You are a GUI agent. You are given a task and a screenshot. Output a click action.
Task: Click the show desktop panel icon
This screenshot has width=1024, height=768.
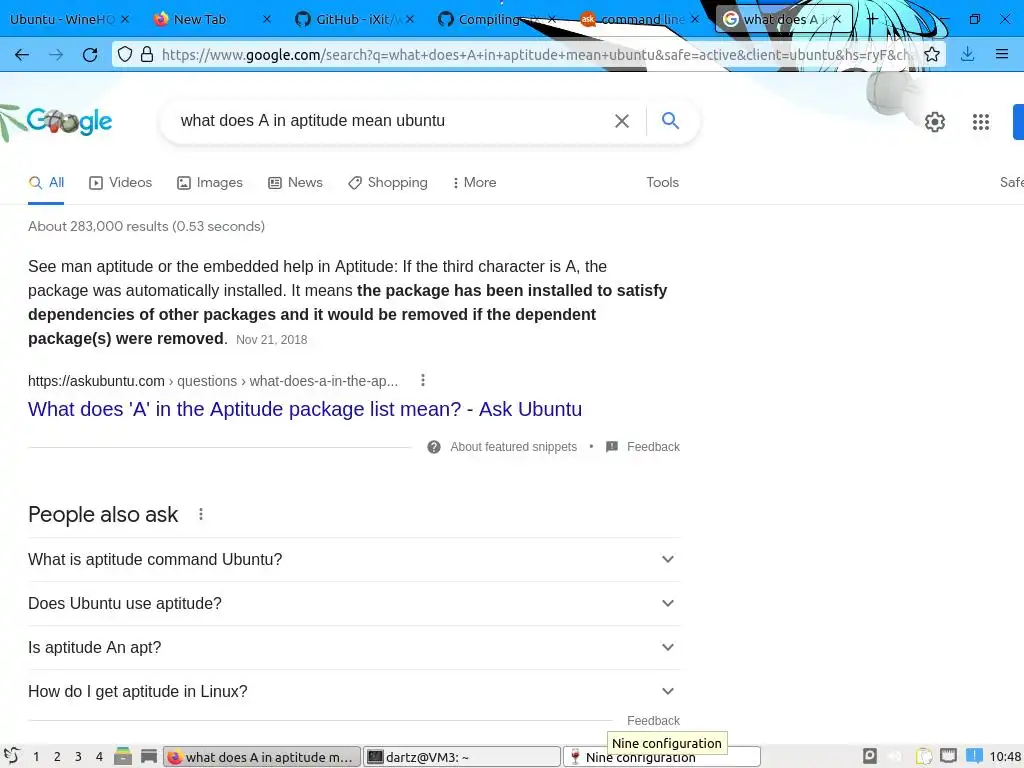[x=149, y=756]
